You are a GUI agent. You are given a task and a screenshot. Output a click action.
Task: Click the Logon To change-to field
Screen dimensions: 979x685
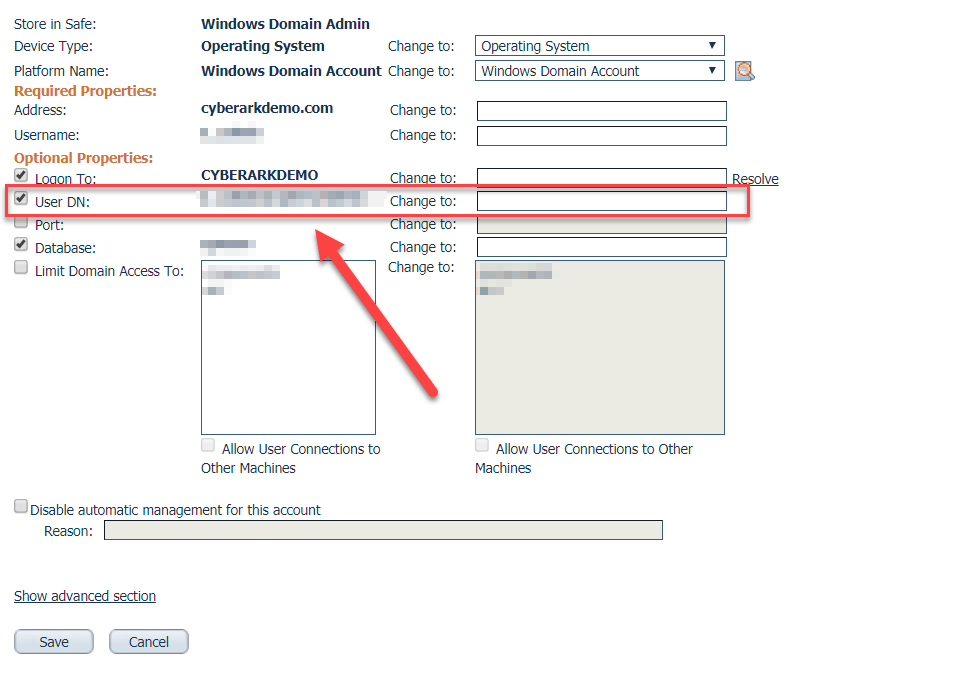(602, 177)
